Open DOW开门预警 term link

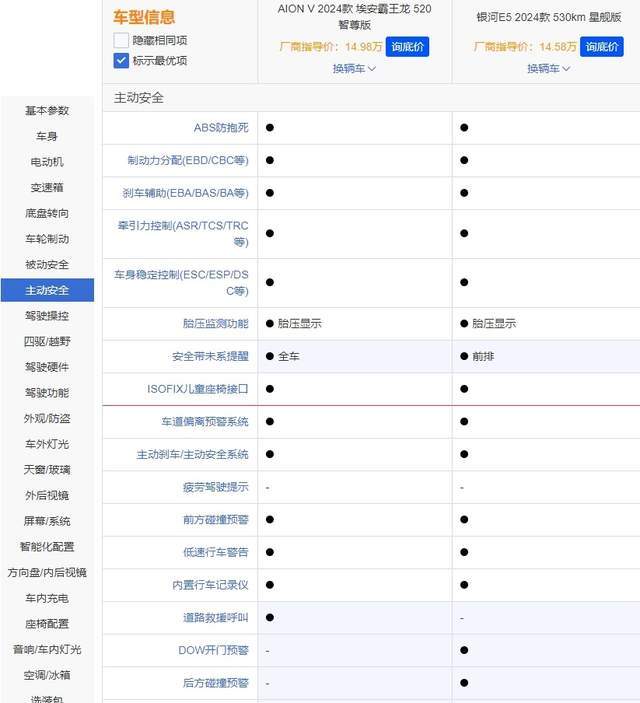click(x=213, y=650)
